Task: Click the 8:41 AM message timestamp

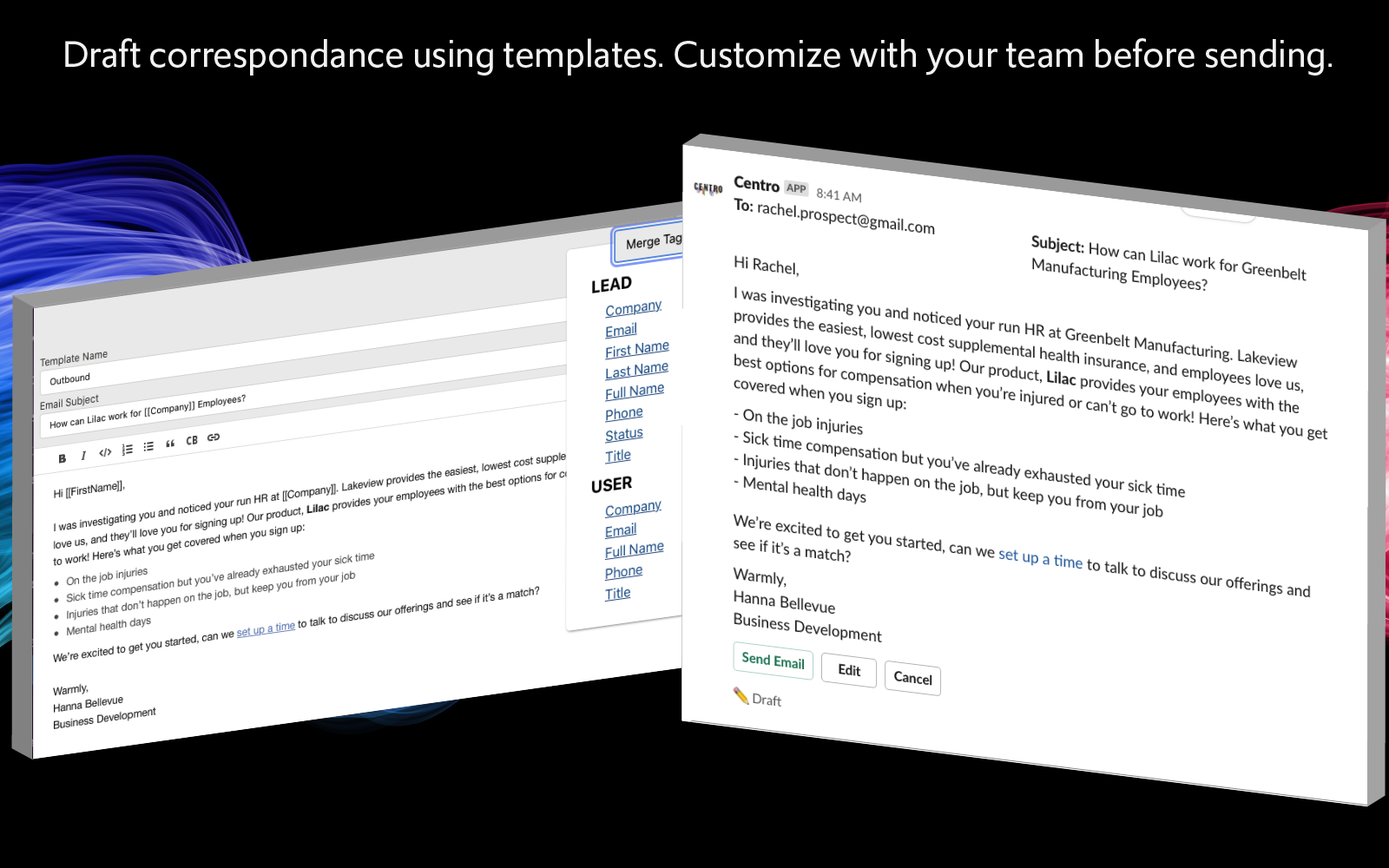Action: (x=839, y=195)
